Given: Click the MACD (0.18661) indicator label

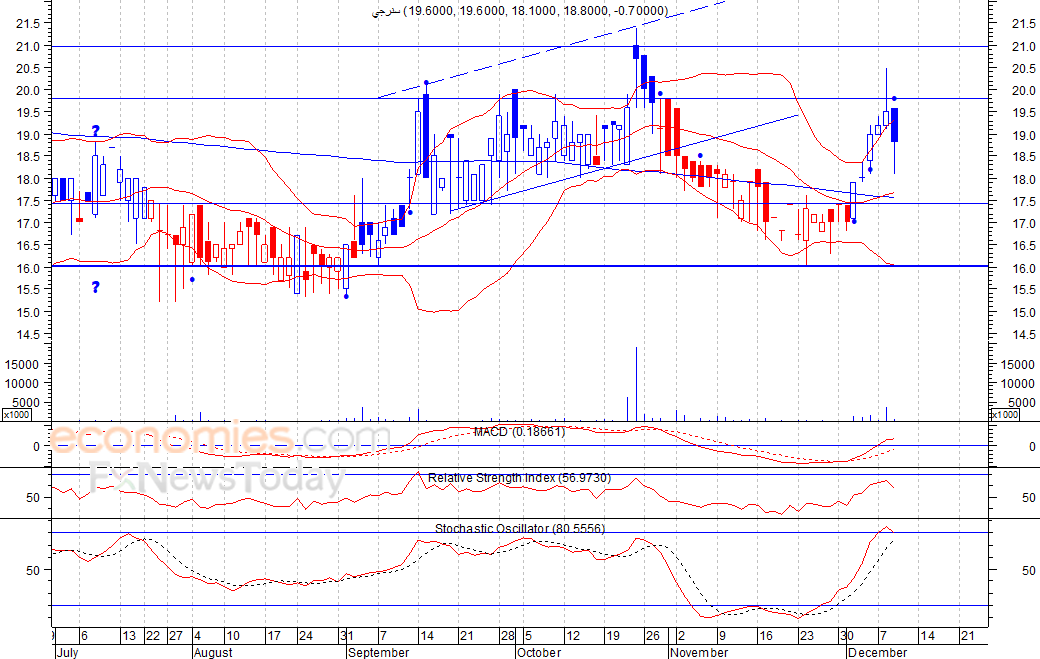Looking at the screenshot, I should pyautogui.click(x=519, y=432).
